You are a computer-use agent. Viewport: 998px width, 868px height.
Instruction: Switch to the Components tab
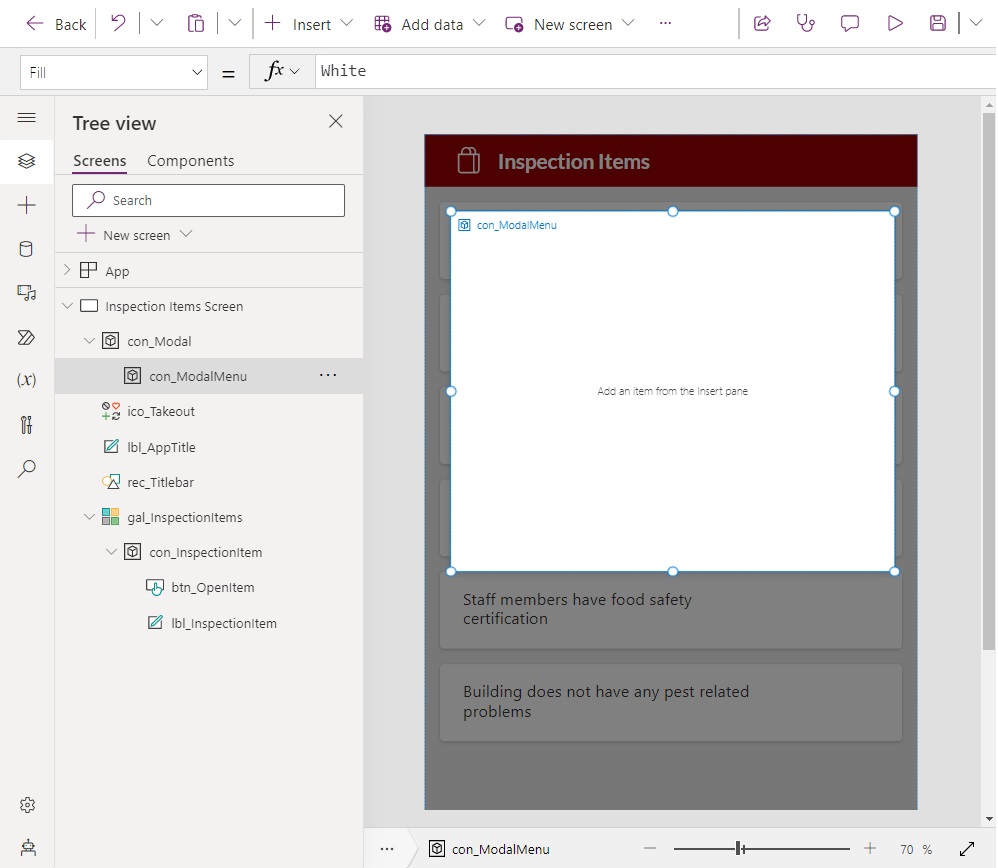tap(193, 160)
